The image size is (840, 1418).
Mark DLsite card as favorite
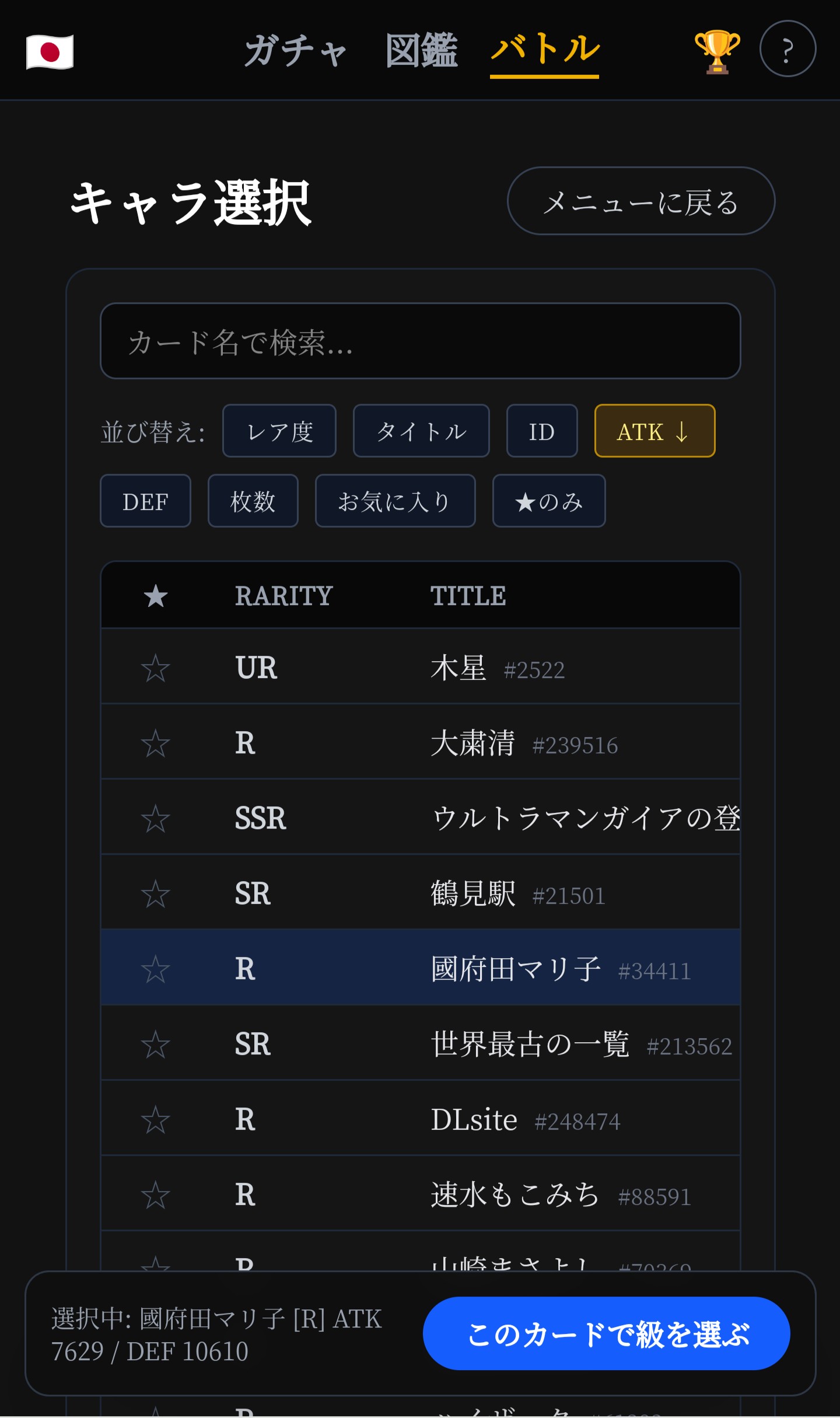156,1120
